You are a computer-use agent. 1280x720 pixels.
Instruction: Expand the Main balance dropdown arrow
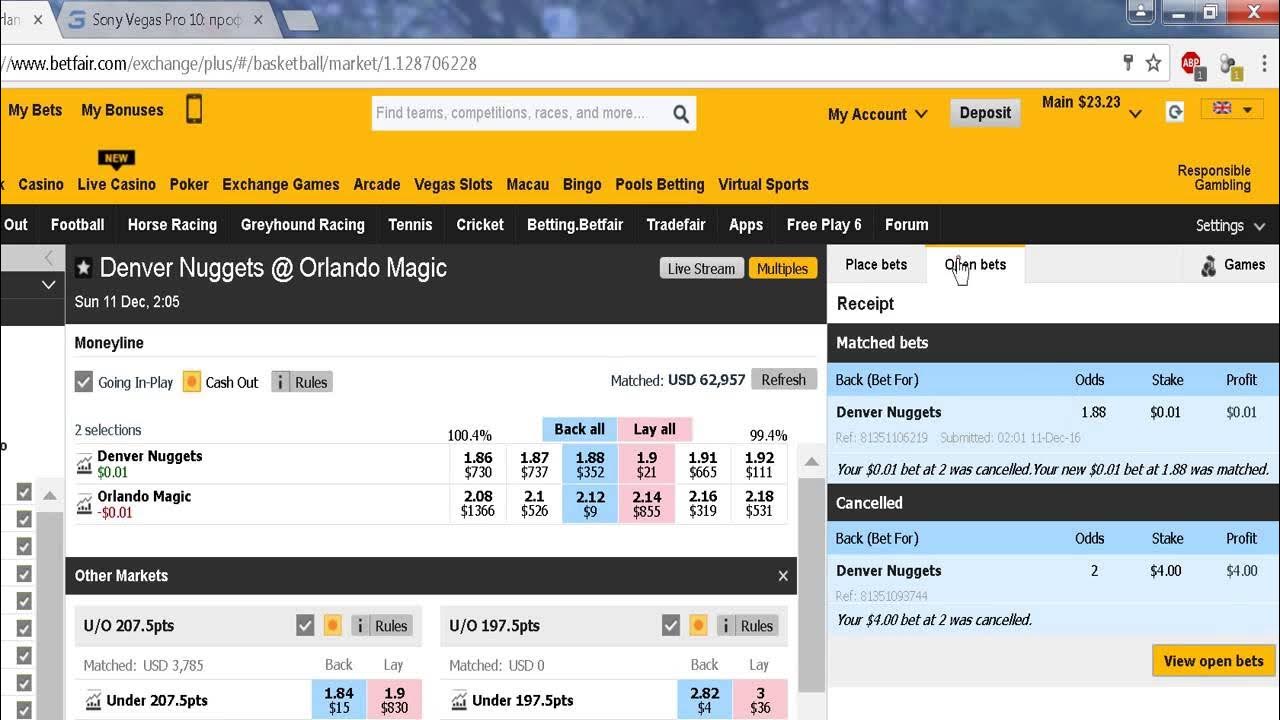tap(1135, 114)
